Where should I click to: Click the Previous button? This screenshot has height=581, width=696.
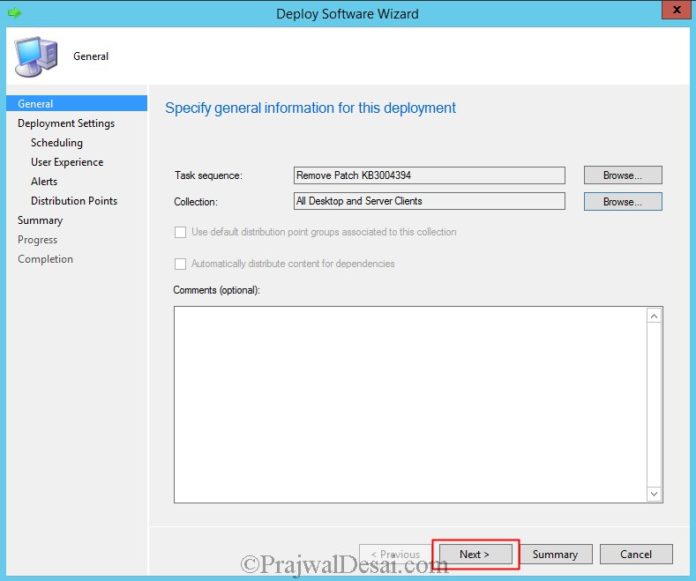click(395, 554)
